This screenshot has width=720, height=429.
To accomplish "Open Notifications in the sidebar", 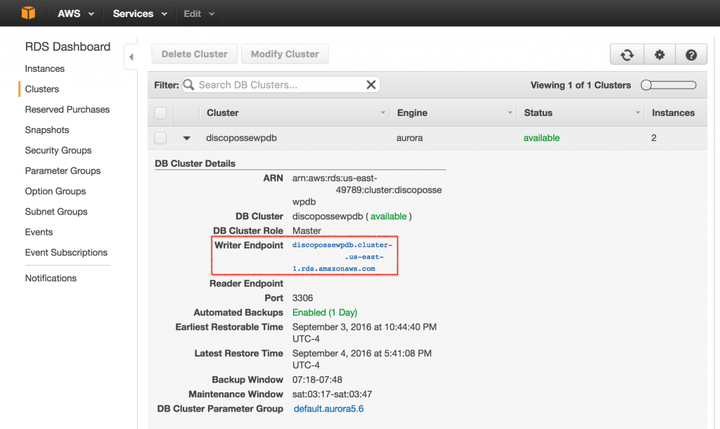I will [x=51, y=278].
